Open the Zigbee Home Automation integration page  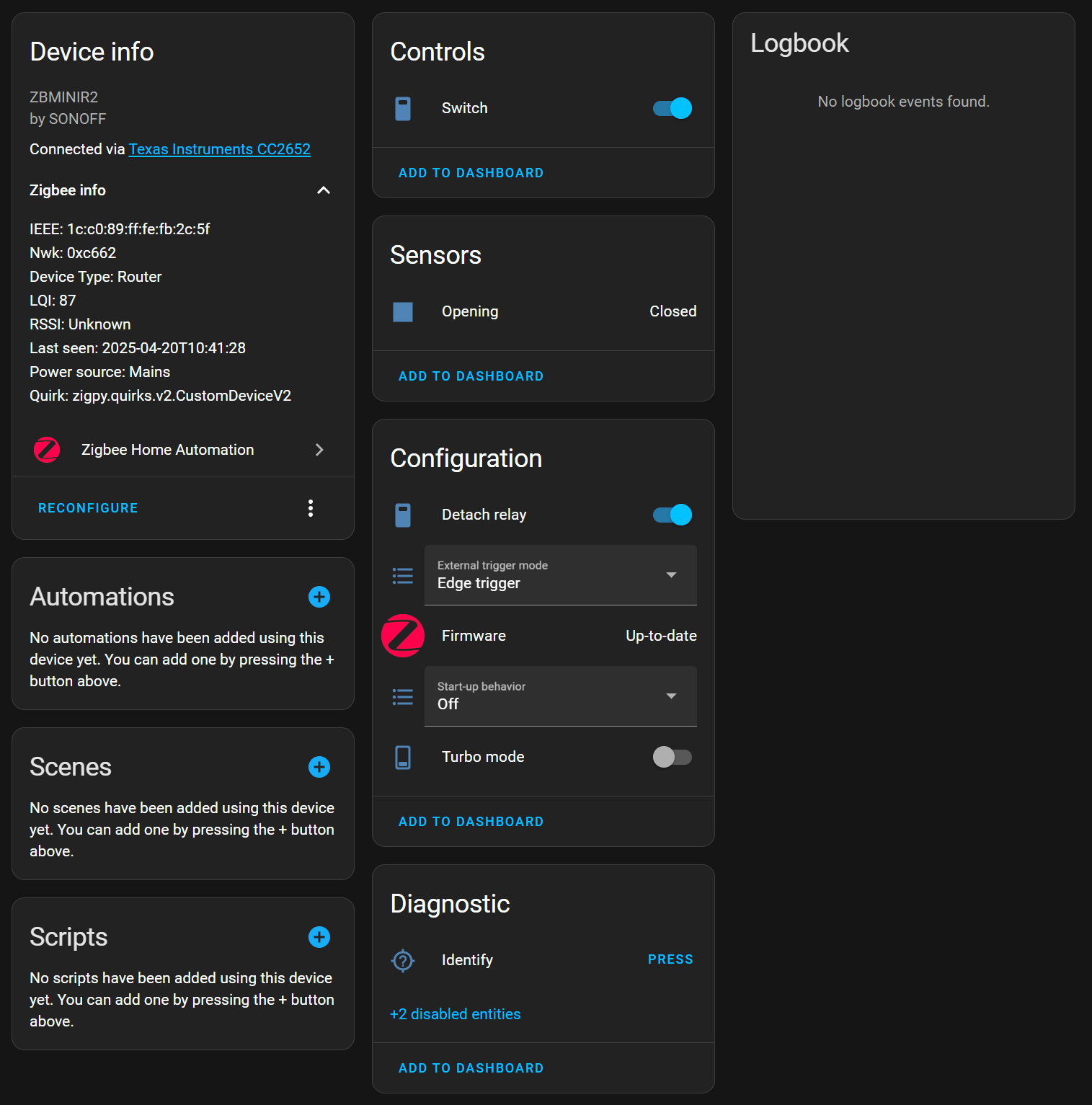pos(169,449)
